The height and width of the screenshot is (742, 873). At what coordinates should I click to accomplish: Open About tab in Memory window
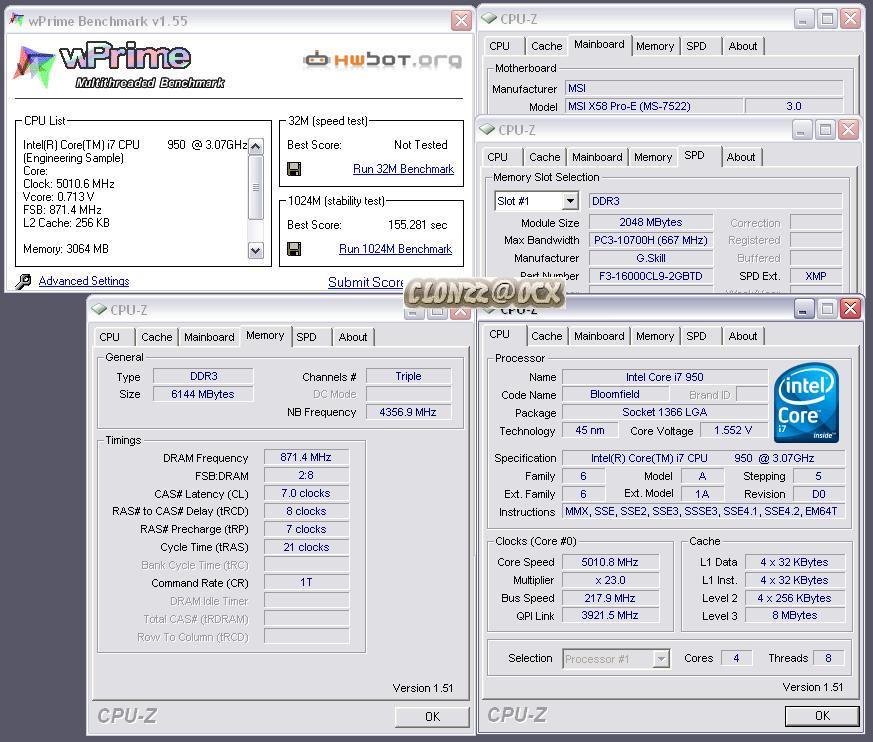[352, 337]
